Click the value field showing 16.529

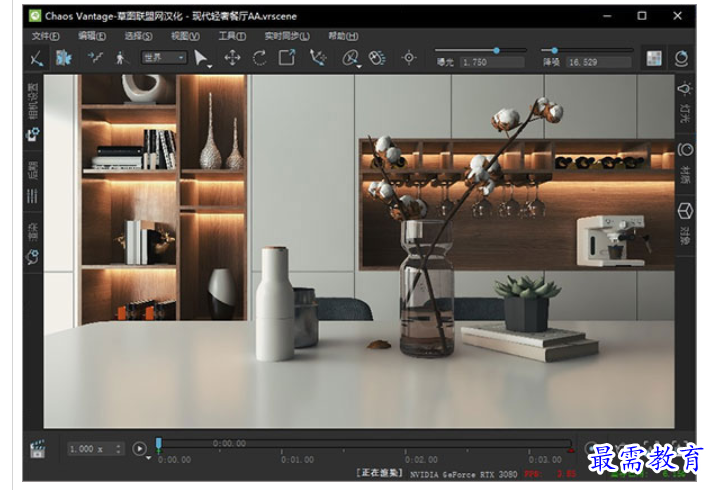[x=599, y=62]
